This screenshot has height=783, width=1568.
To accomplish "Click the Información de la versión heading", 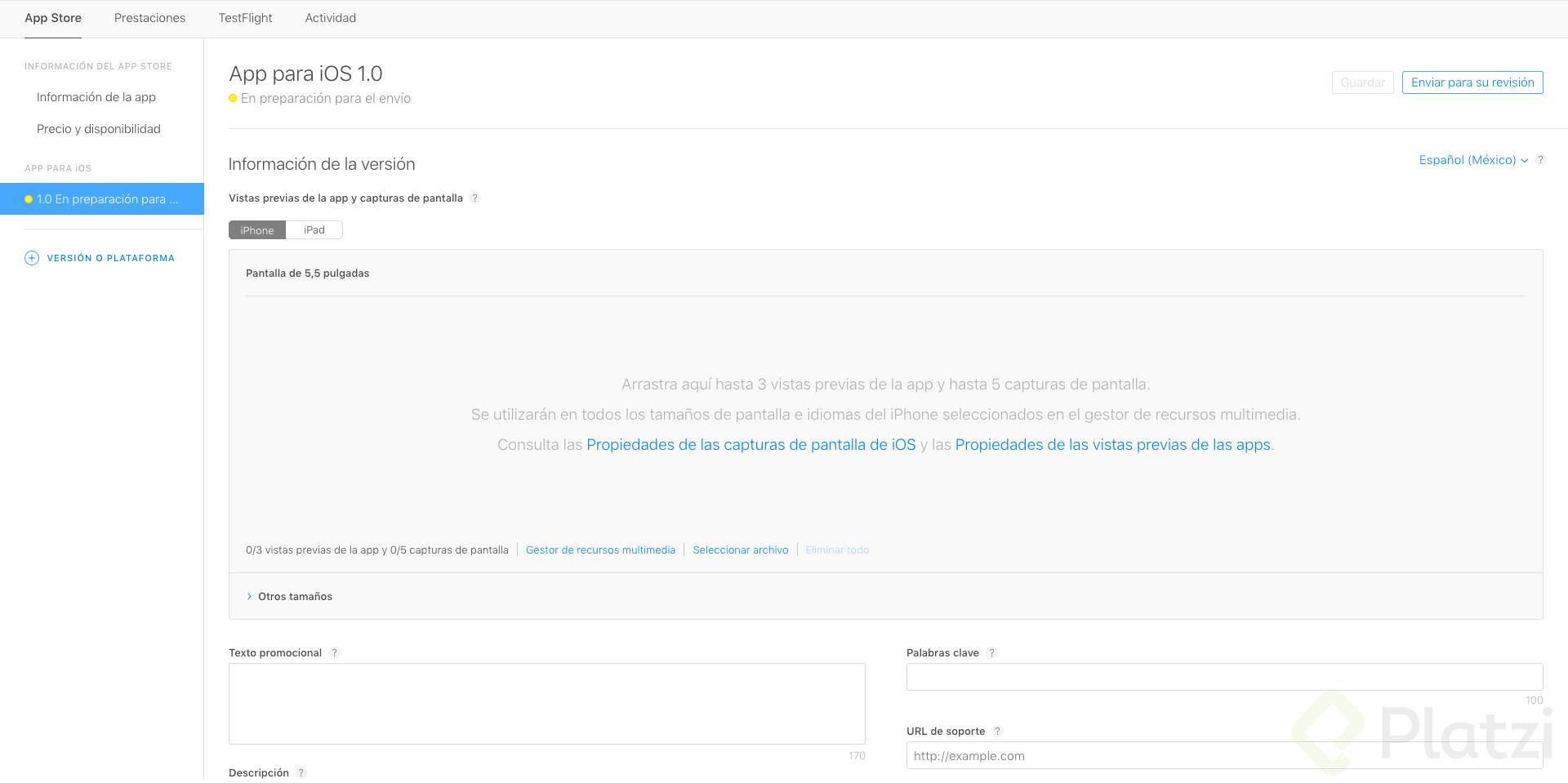I will pyautogui.click(x=322, y=164).
